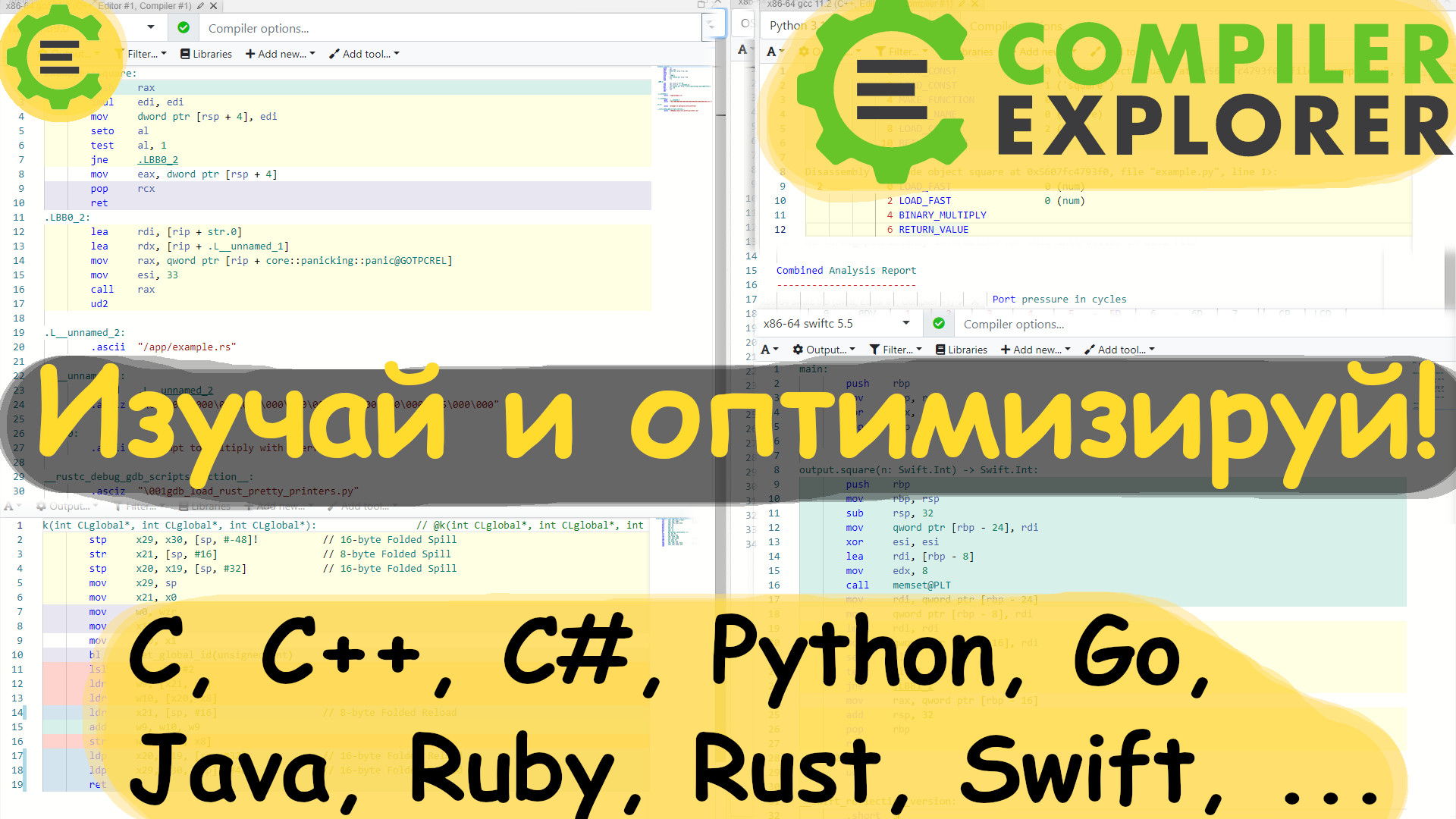Close the Editor #1, Compiler #1 tab
The width and height of the screenshot is (1456, 819).
214,6
